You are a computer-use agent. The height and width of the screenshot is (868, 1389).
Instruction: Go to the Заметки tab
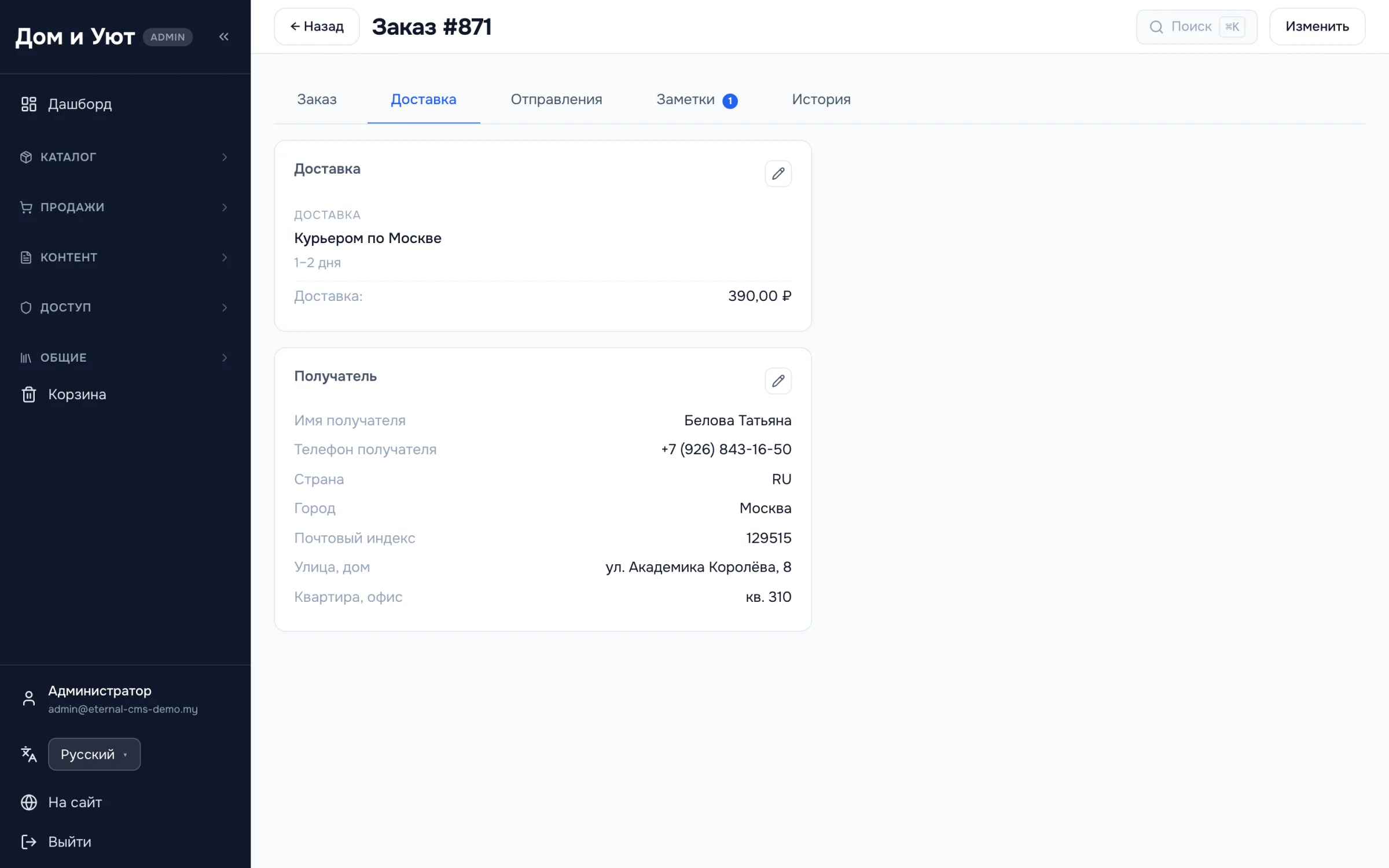[x=697, y=100]
